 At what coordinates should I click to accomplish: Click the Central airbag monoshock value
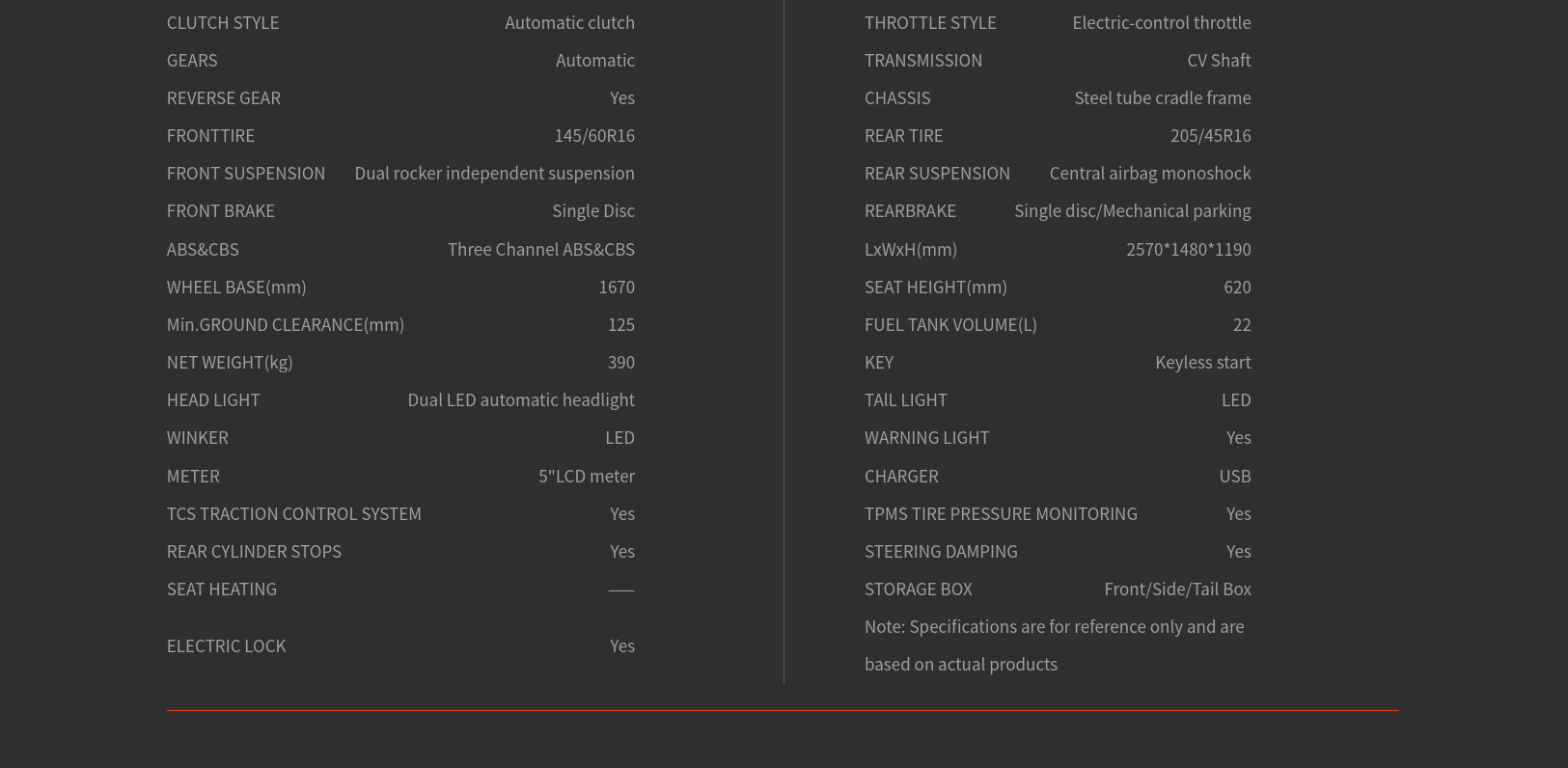[1150, 174]
